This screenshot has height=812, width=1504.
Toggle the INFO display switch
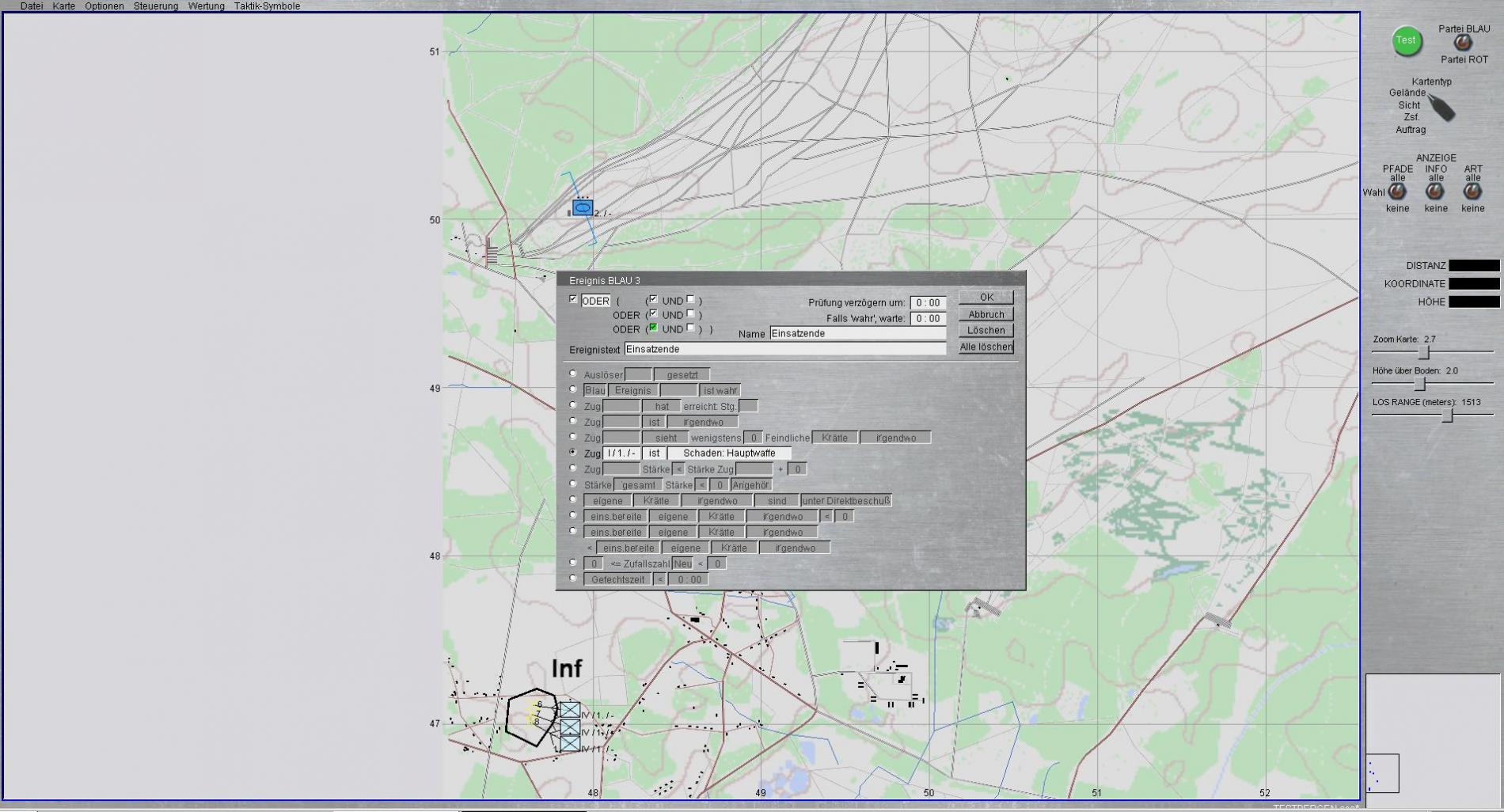pos(1435,192)
